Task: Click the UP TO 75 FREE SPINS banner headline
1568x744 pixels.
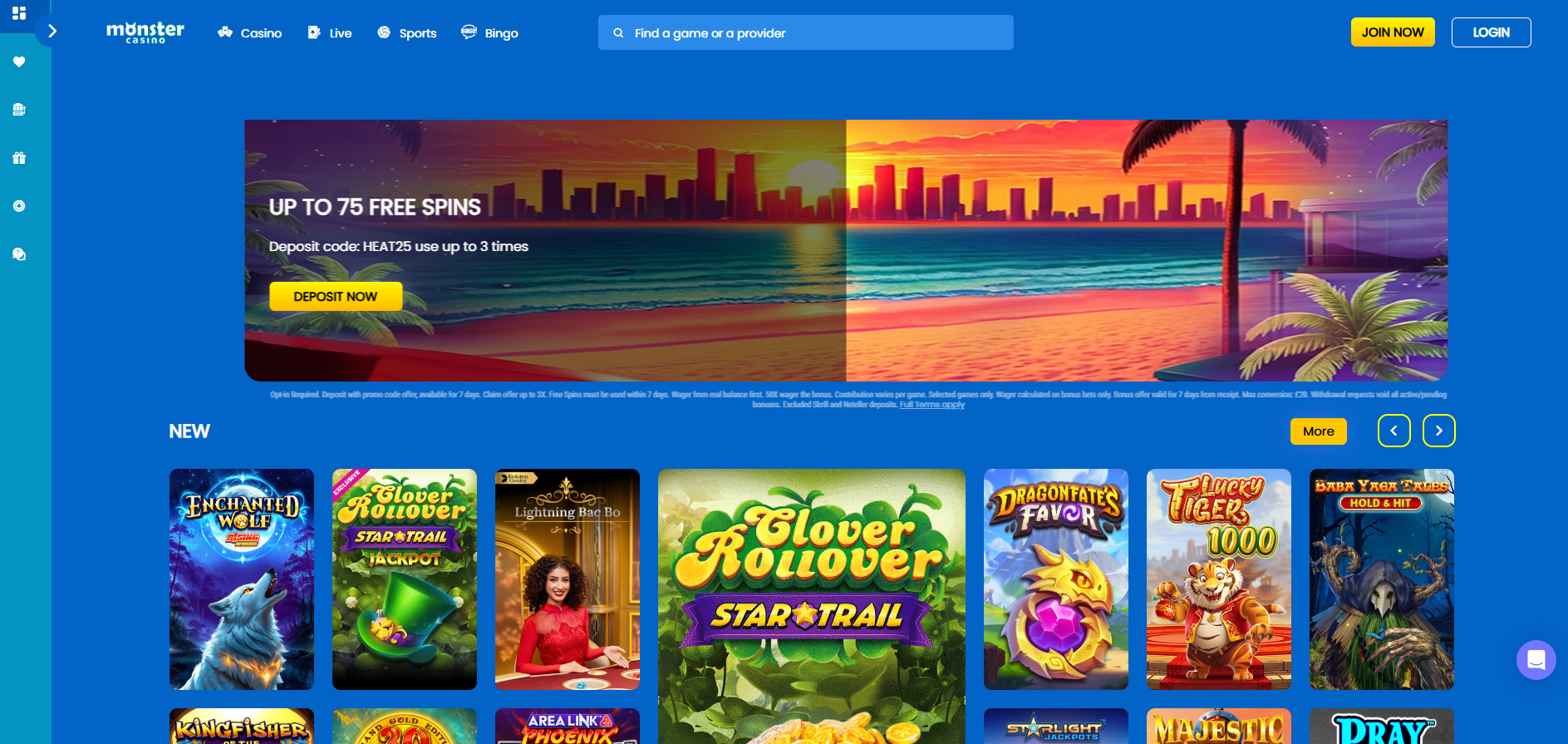Action: click(x=375, y=207)
